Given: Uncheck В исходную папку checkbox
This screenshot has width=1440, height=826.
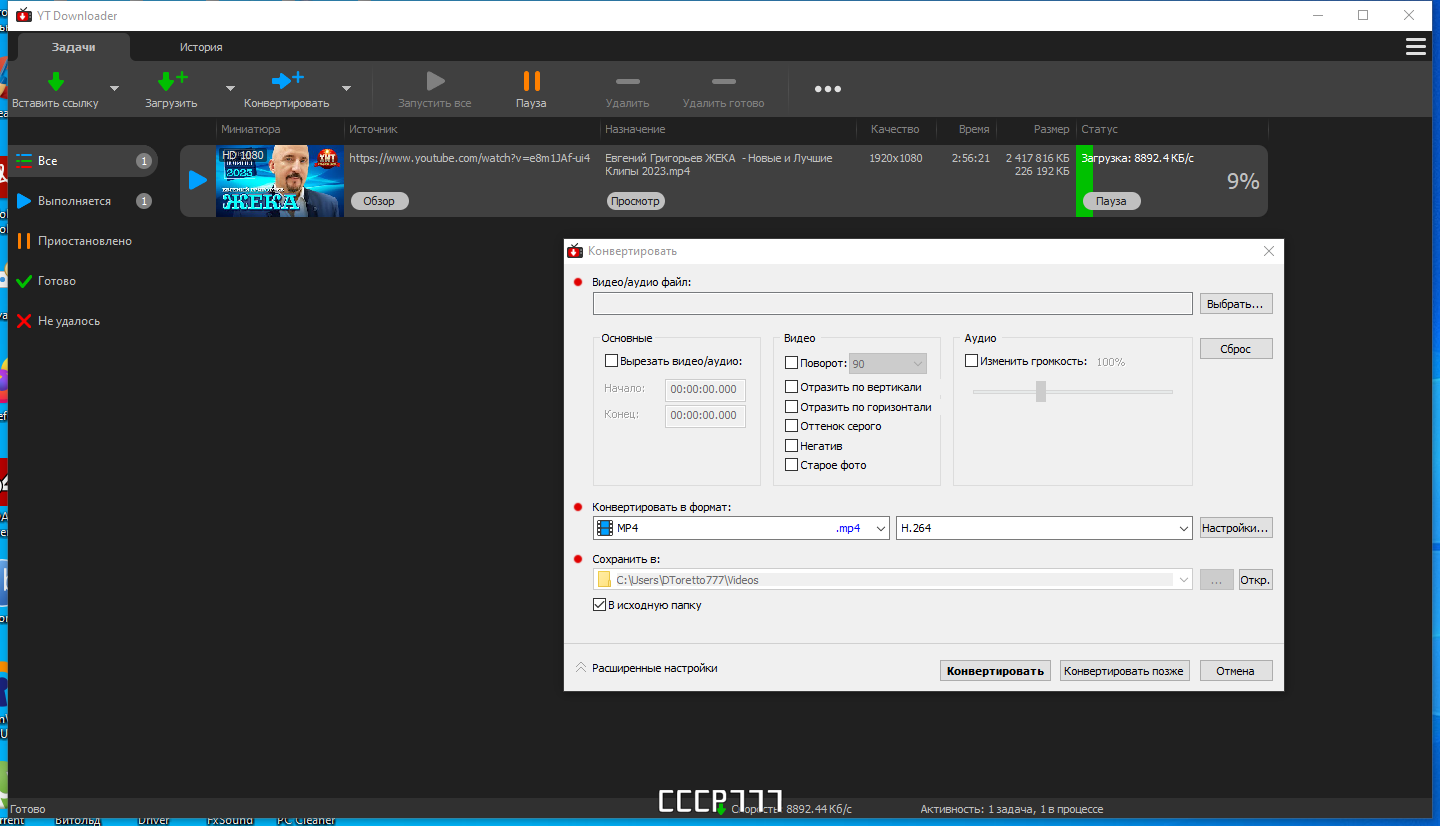Looking at the screenshot, I should [599, 605].
